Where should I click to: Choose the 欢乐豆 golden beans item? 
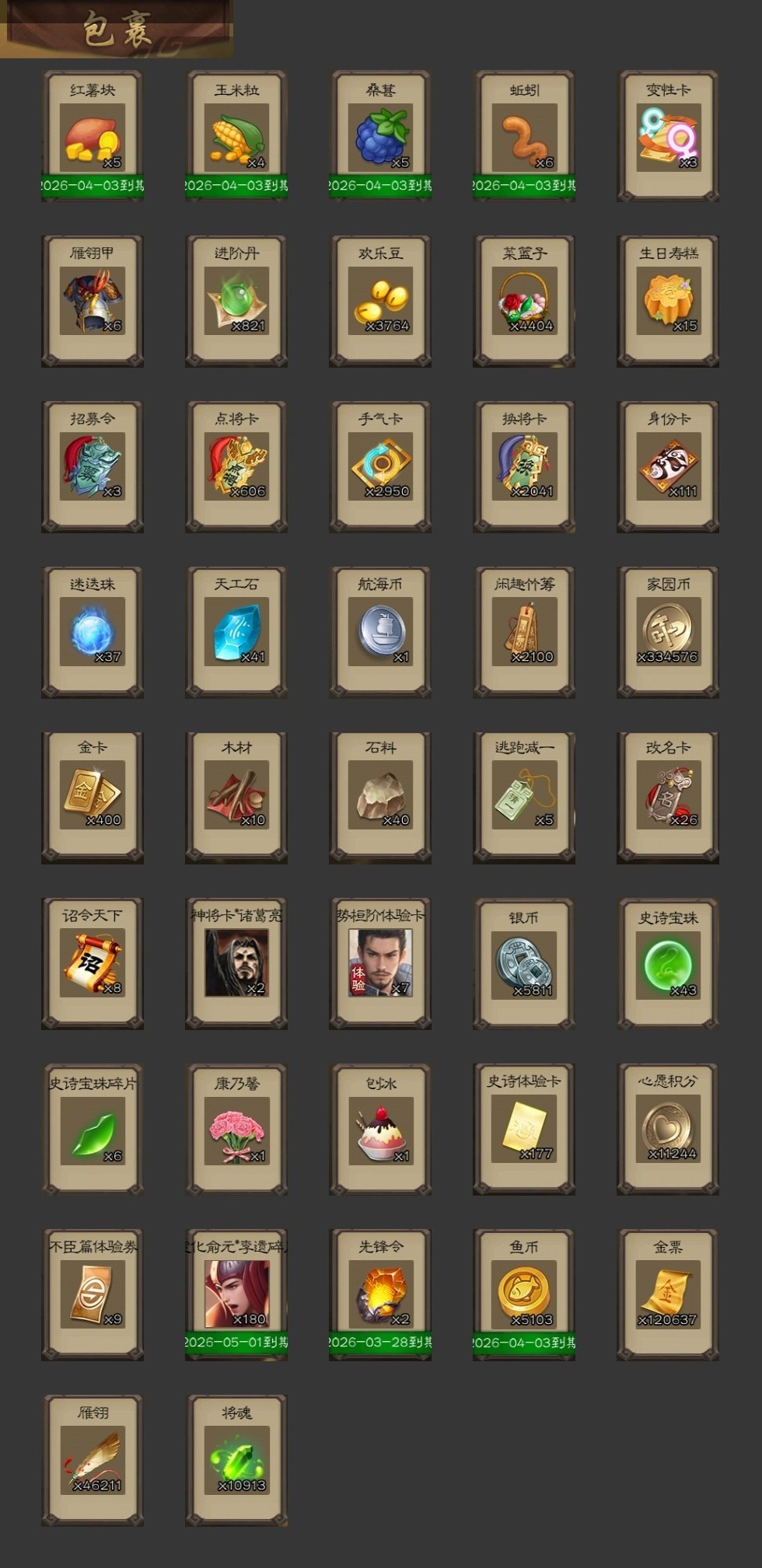380,302
